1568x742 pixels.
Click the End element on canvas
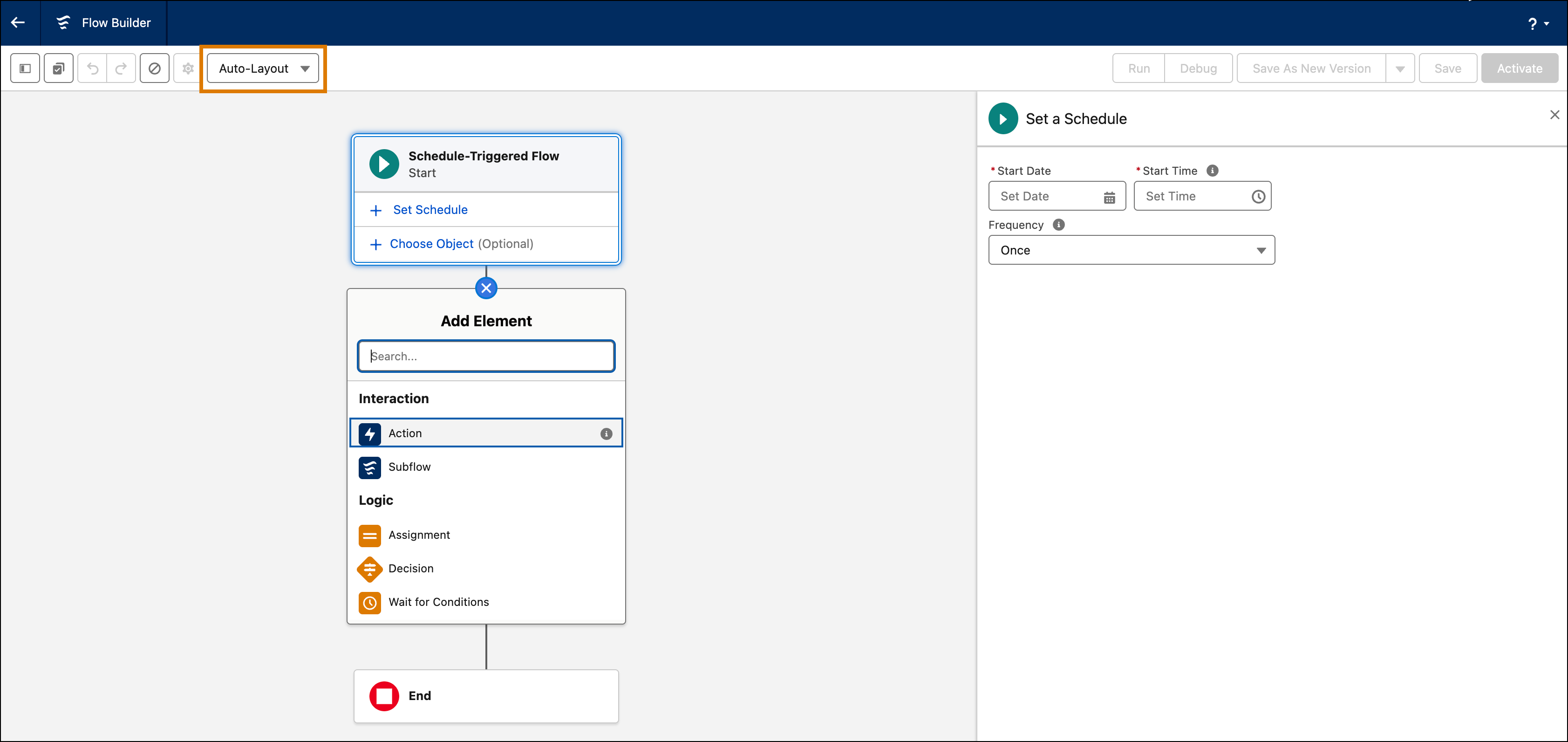click(x=486, y=696)
